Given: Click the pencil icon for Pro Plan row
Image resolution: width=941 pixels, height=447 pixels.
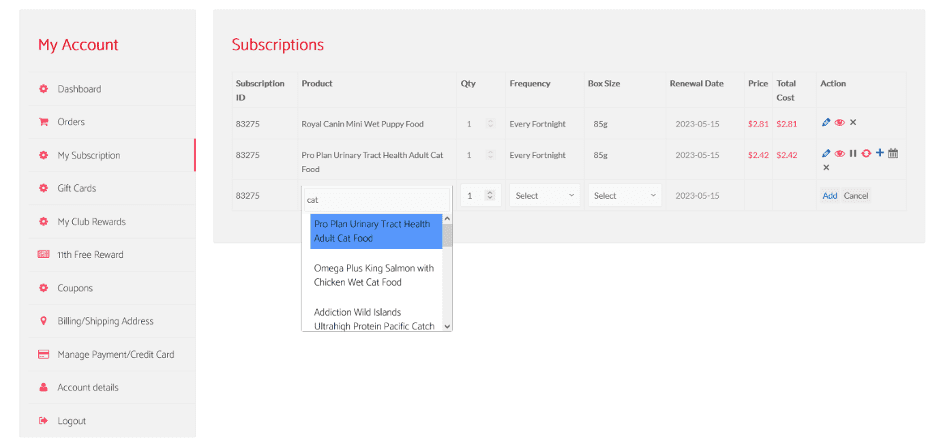Looking at the screenshot, I should pyautogui.click(x=826, y=154).
